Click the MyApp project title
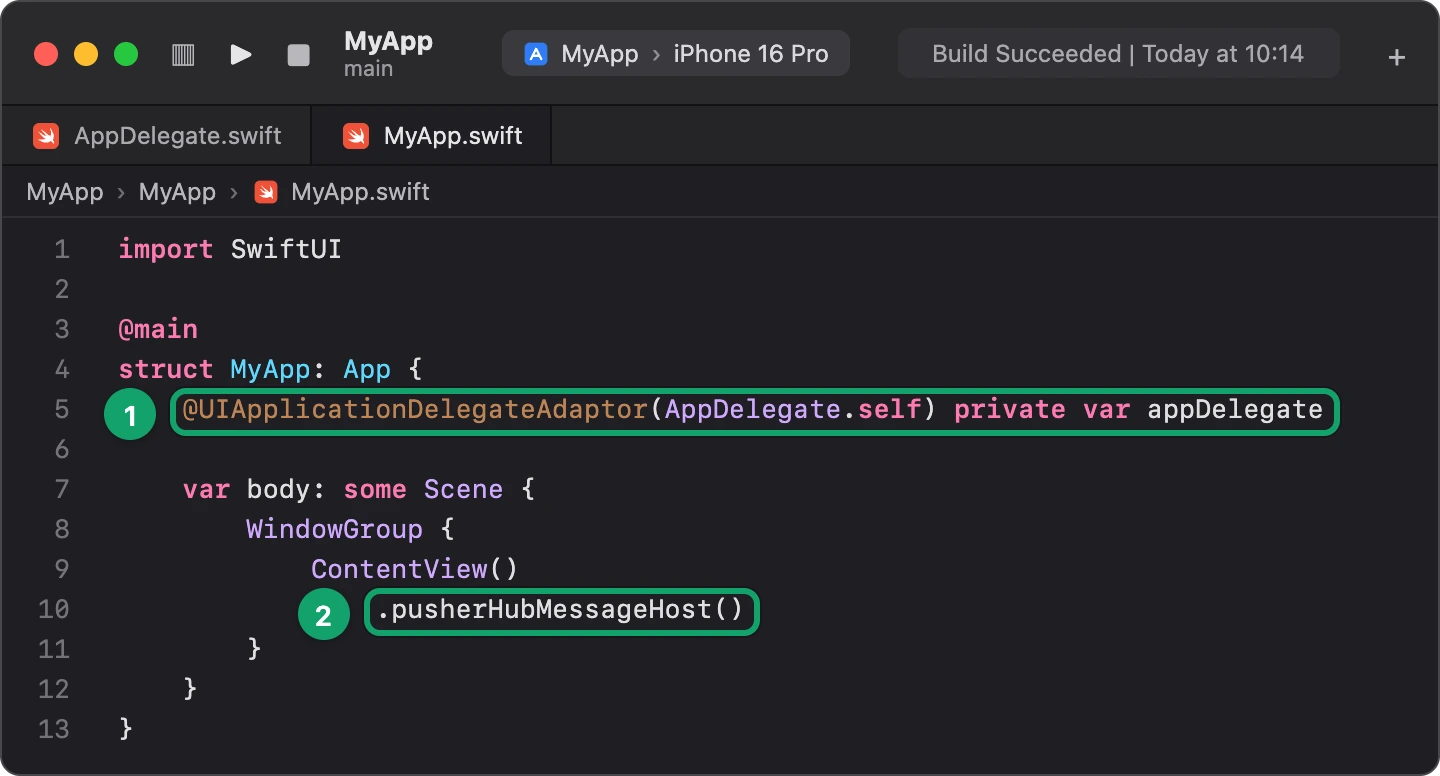Viewport: 1440px width, 776px height. 388,41
